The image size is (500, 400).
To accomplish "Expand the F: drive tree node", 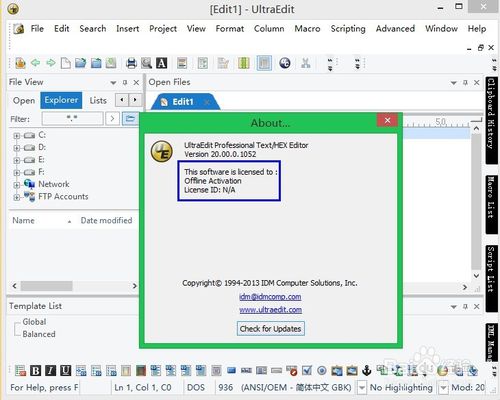I will click(x=16, y=173).
